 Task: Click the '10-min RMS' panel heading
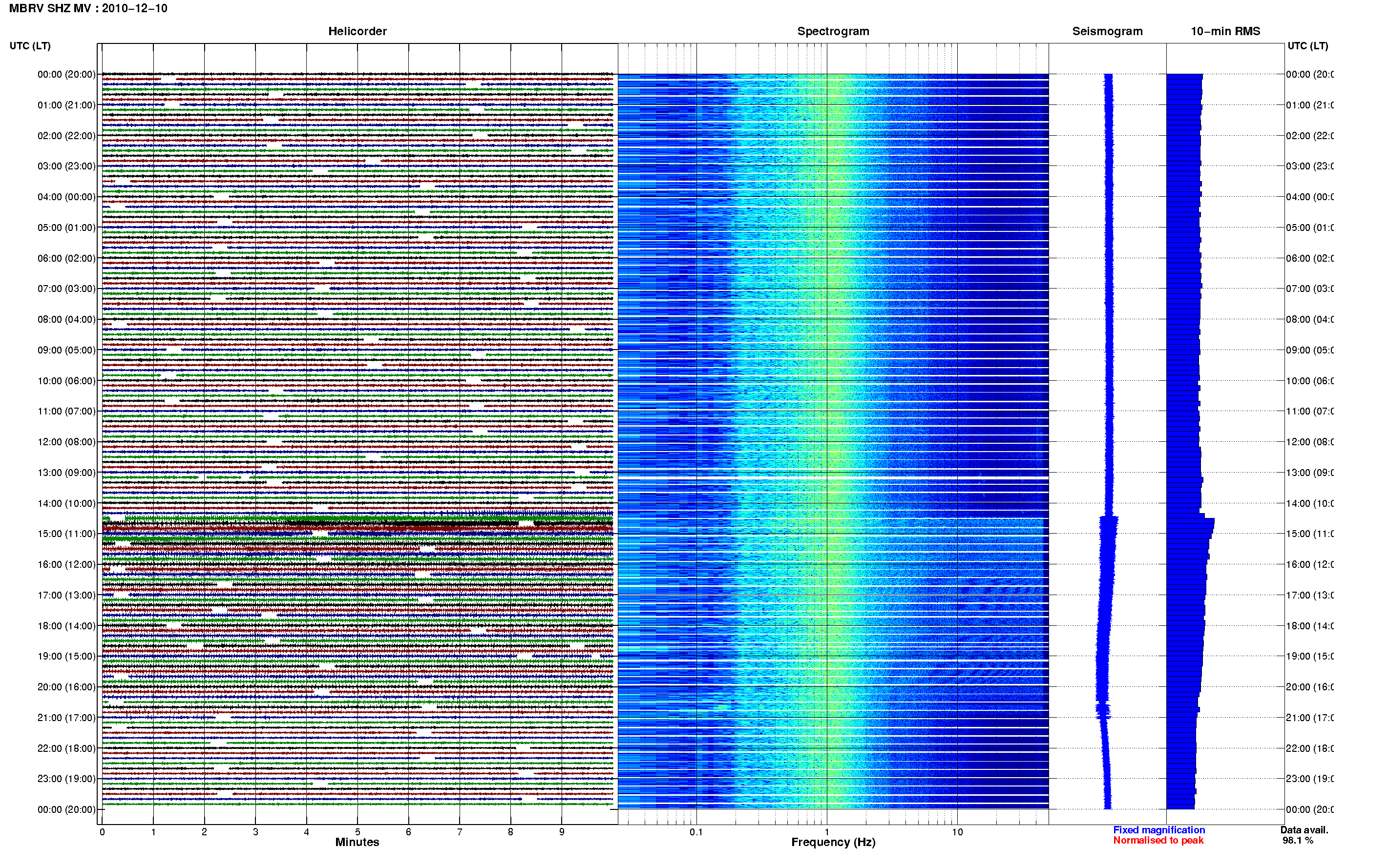(1225, 31)
